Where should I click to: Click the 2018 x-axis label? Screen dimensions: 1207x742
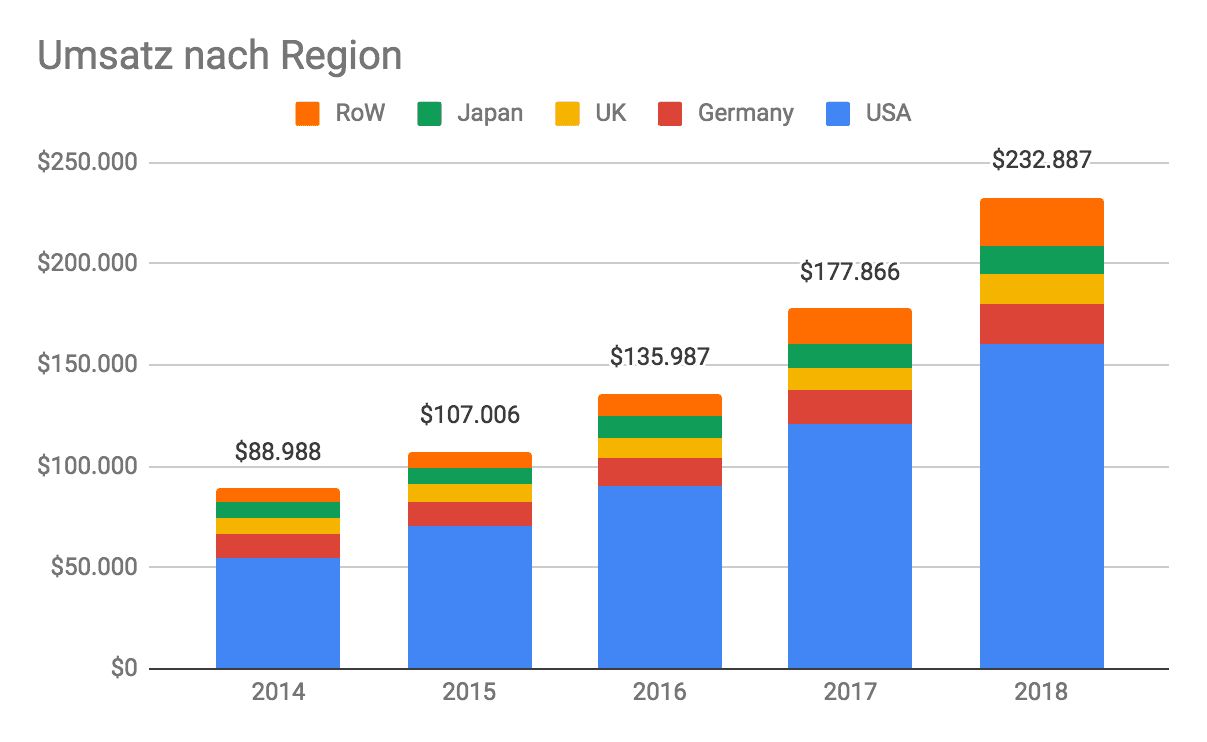[1042, 692]
